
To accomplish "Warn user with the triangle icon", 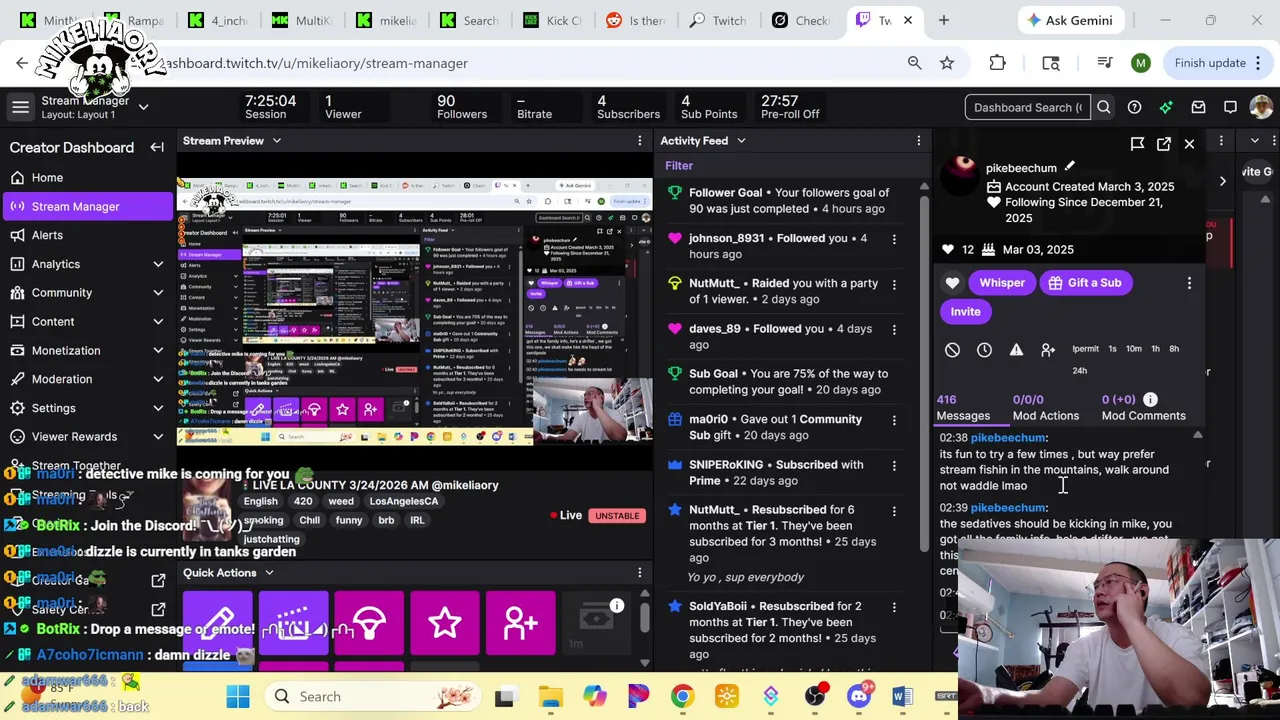I will [1016, 350].
